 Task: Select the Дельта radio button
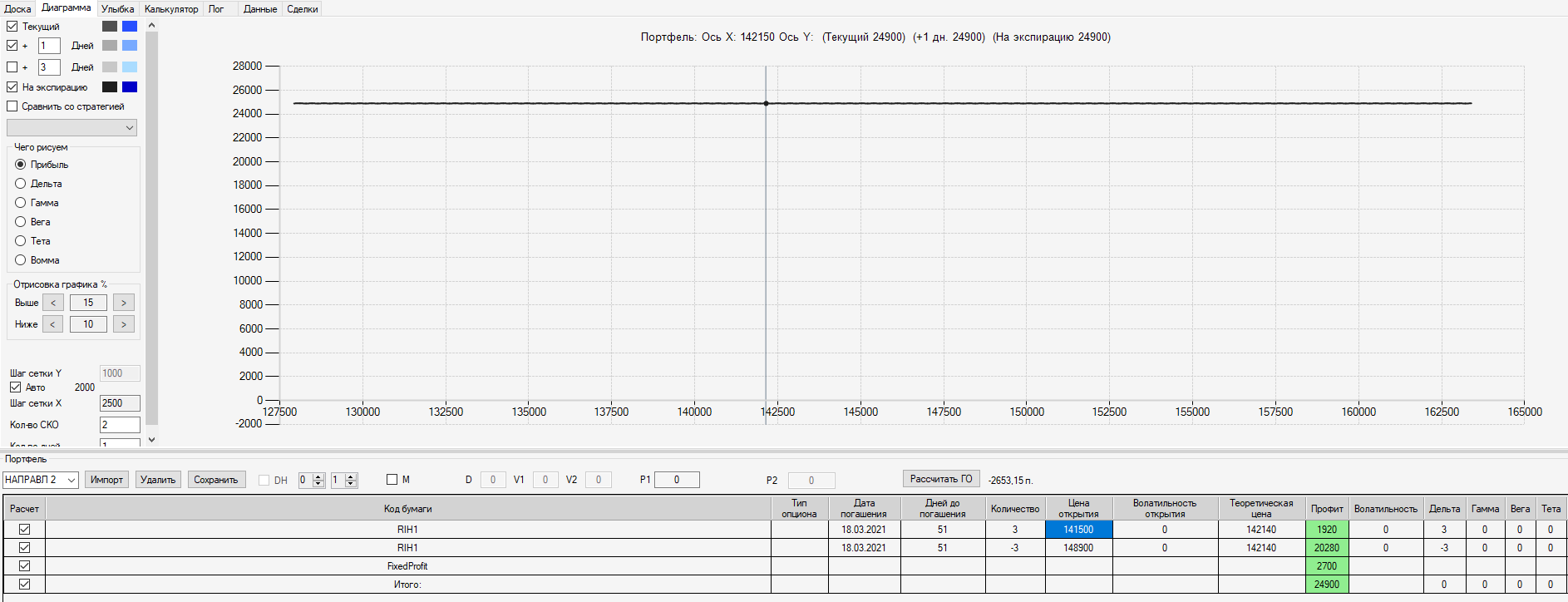21,184
